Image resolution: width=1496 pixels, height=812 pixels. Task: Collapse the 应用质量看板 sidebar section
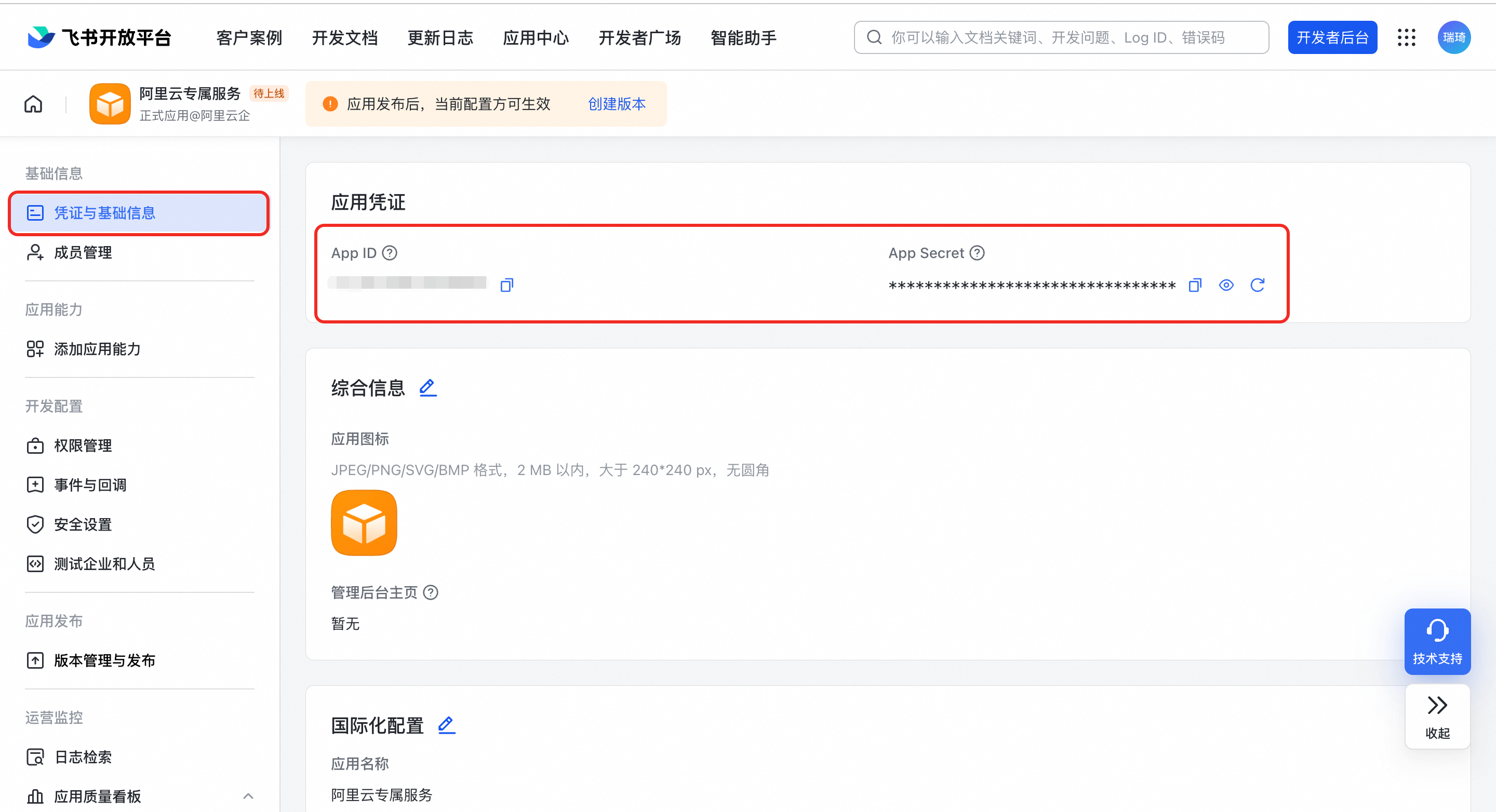(x=248, y=796)
